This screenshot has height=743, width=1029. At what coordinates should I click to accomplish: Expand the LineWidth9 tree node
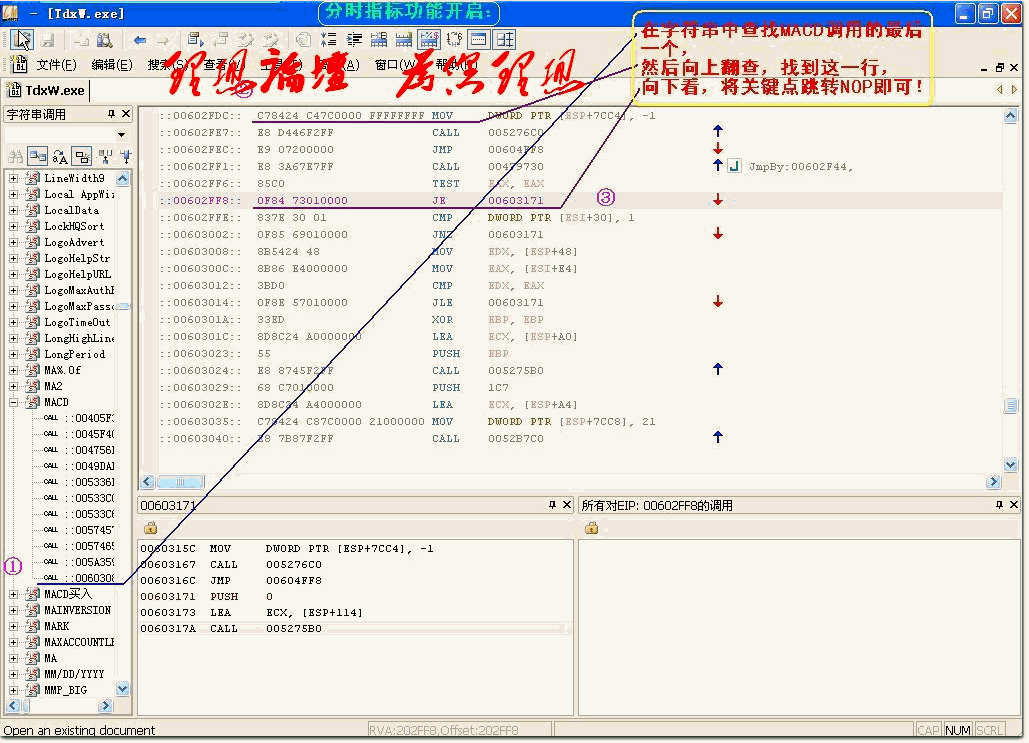(13, 178)
